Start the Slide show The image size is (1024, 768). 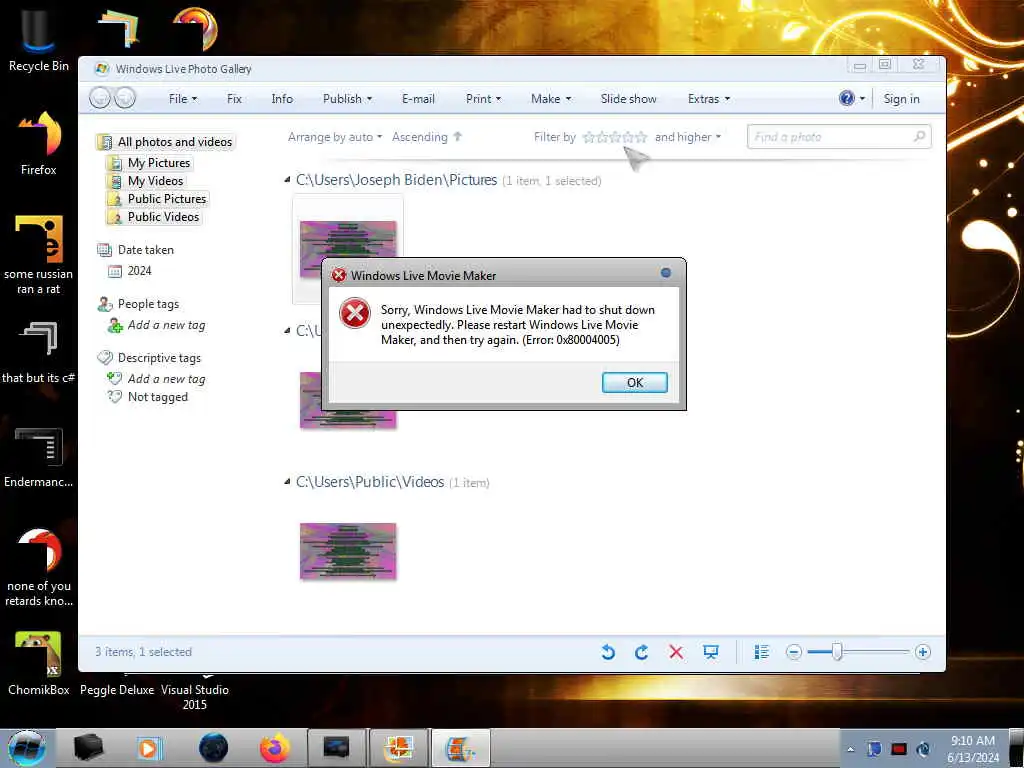point(628,99)
